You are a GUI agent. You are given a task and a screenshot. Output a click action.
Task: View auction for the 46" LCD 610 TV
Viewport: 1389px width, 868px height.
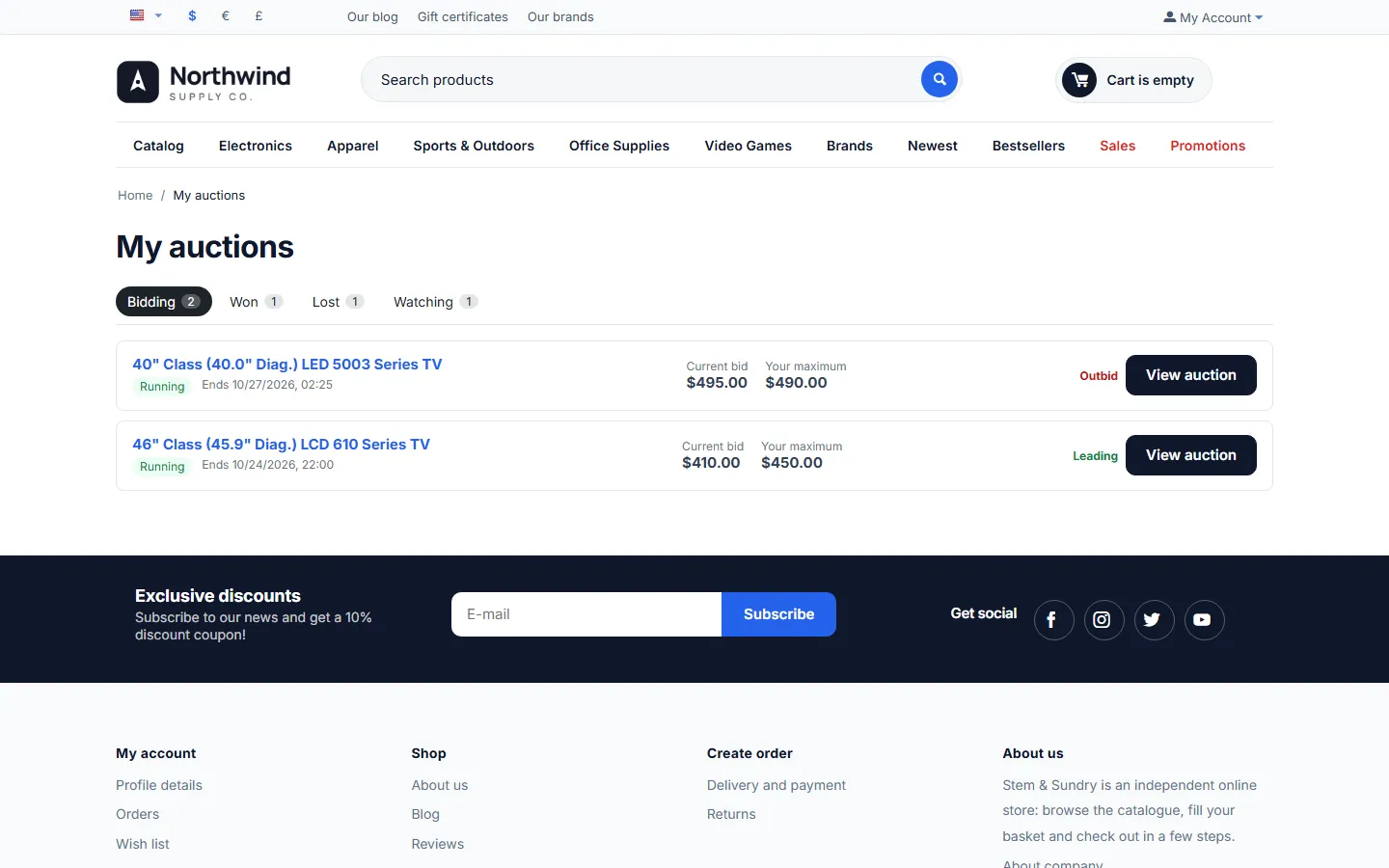pos(1191,455)
